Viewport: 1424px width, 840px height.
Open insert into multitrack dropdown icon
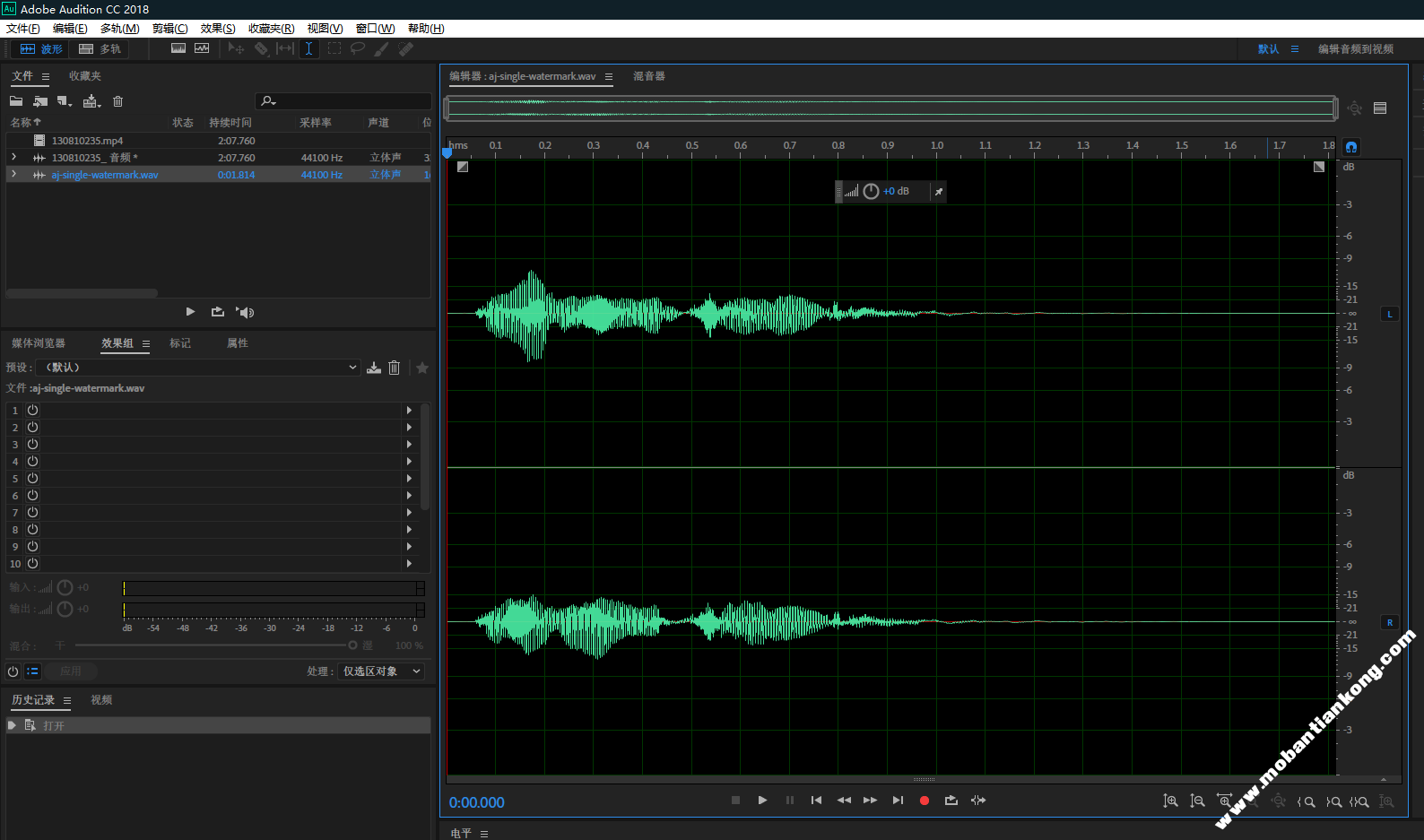[91, 101]
